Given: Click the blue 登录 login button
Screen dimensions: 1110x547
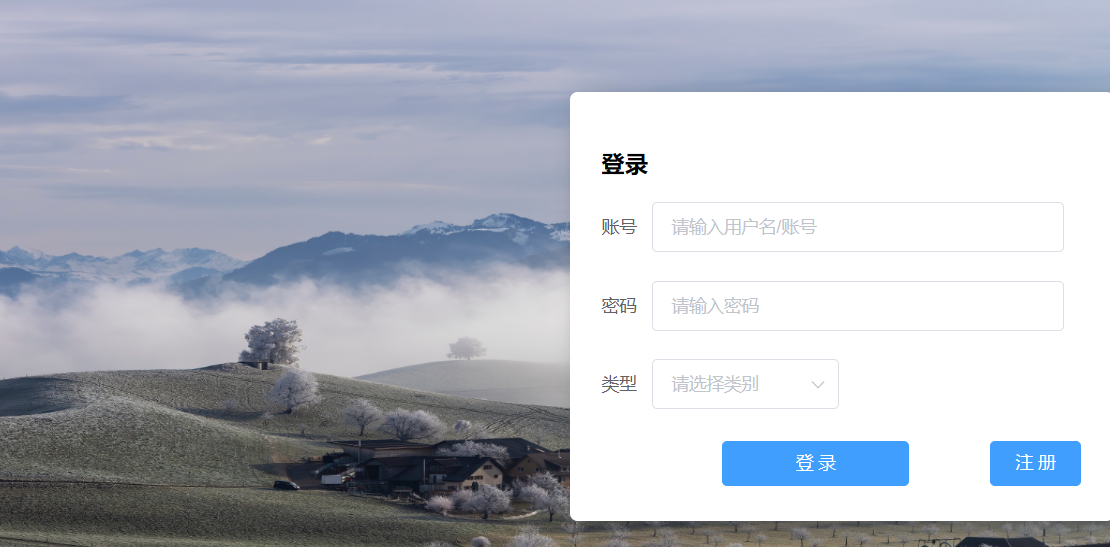Looking at the screenshot, I should click(815, 463).
